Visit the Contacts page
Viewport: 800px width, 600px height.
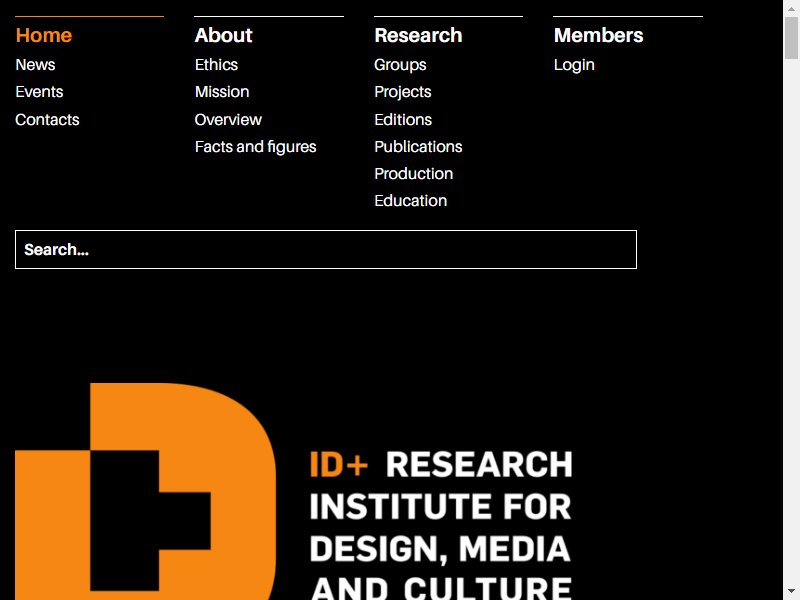47,119
